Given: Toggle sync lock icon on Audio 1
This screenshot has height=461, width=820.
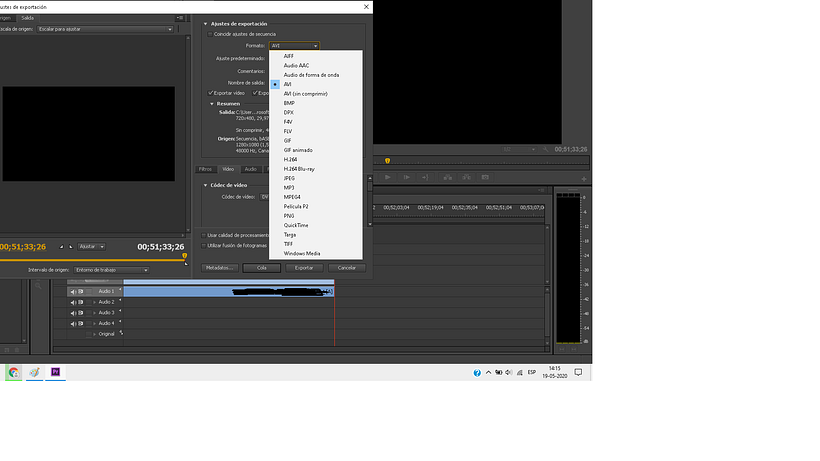Looking at the screenshot, I should (x=81, y=292).
